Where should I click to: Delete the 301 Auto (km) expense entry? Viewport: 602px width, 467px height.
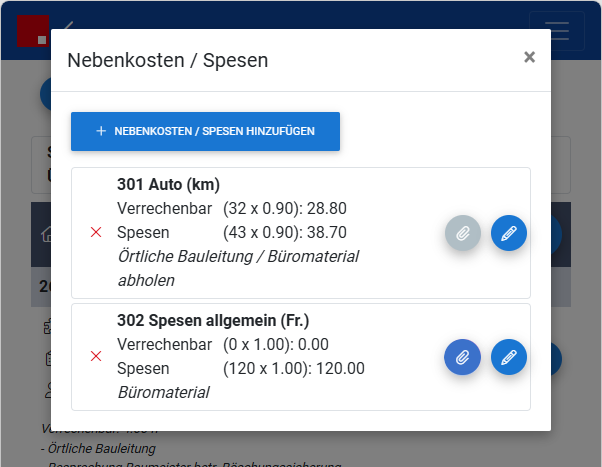point(96,232)
